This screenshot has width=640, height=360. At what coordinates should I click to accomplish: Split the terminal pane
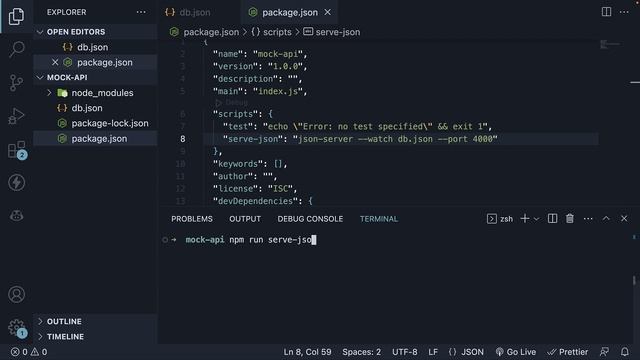pyautogui.click(x=552, y=219)
